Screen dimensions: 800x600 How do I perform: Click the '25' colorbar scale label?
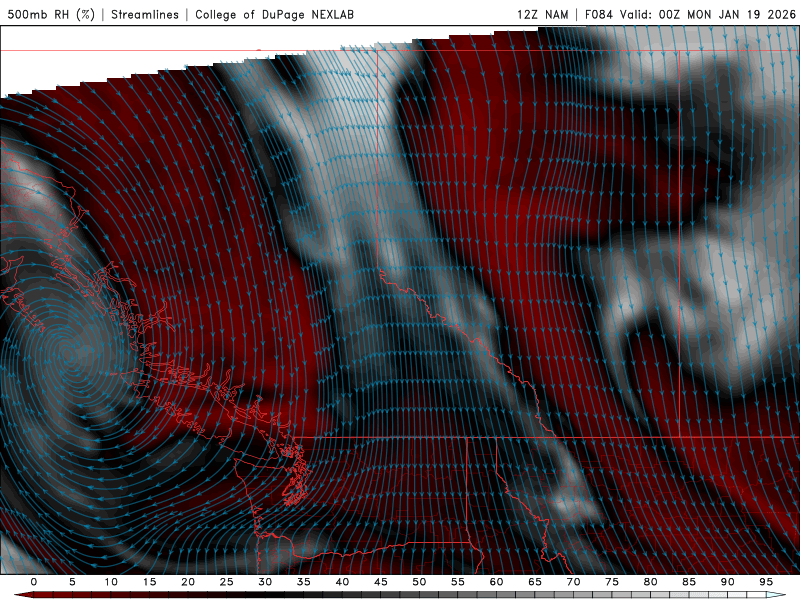pos(227,582)
